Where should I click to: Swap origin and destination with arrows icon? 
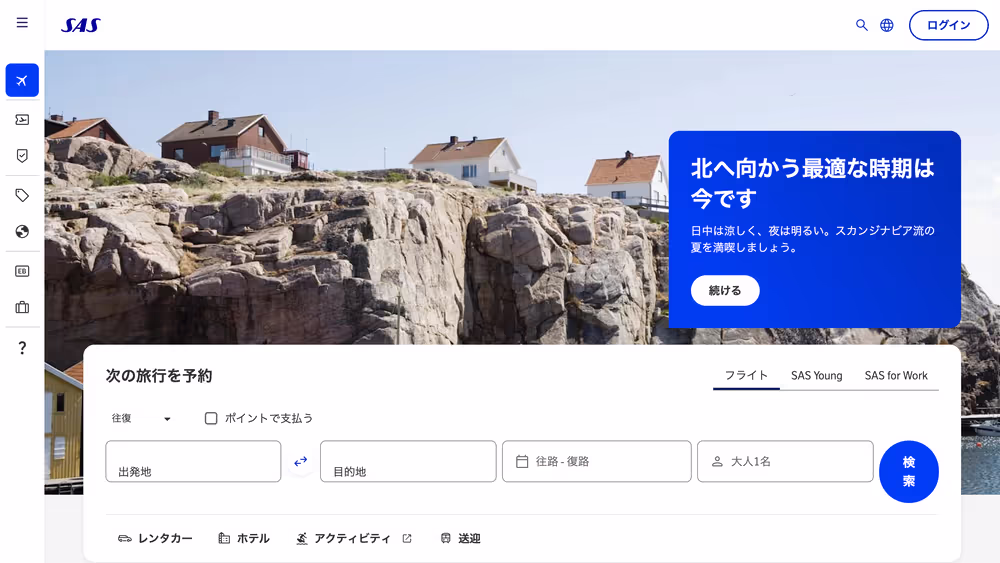pos(300,461)
